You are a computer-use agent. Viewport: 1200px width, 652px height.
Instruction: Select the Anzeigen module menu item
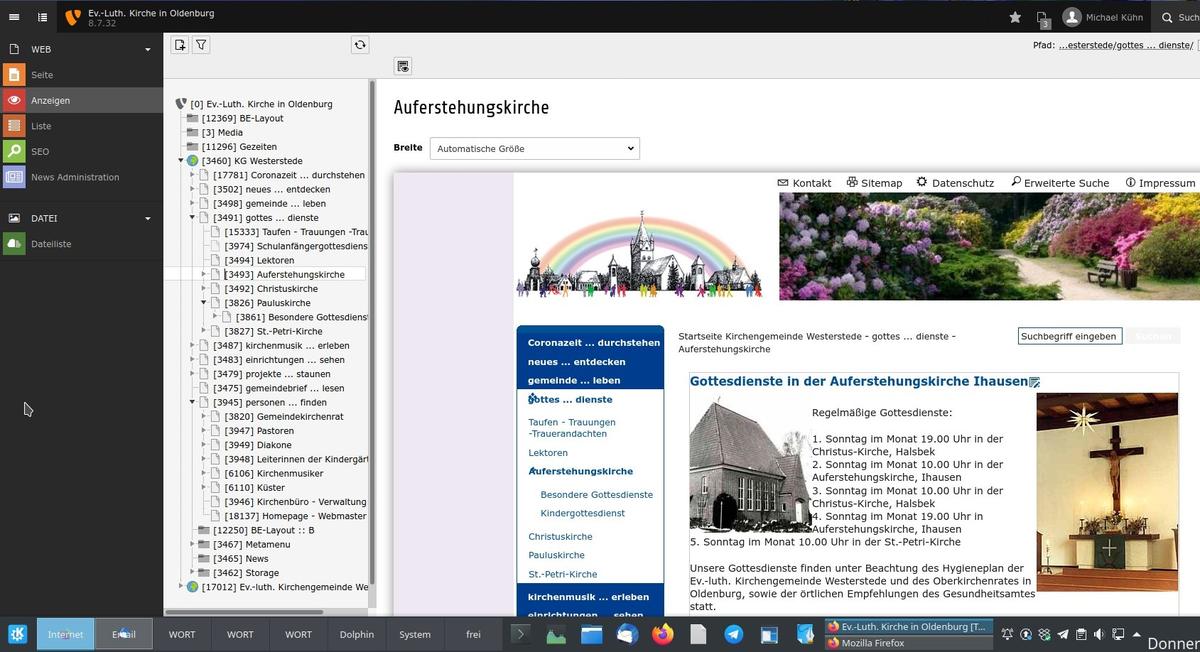pos(50,100)
